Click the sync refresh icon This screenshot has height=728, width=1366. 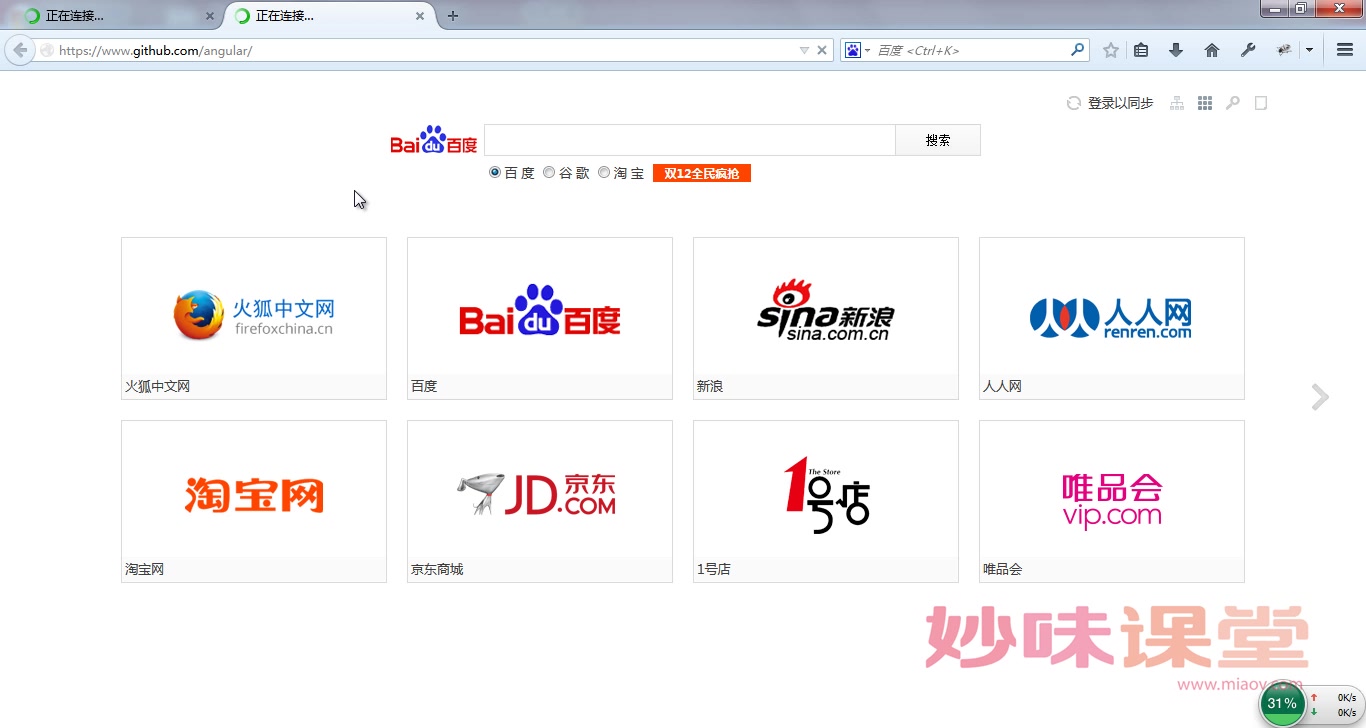(1074, 103)
